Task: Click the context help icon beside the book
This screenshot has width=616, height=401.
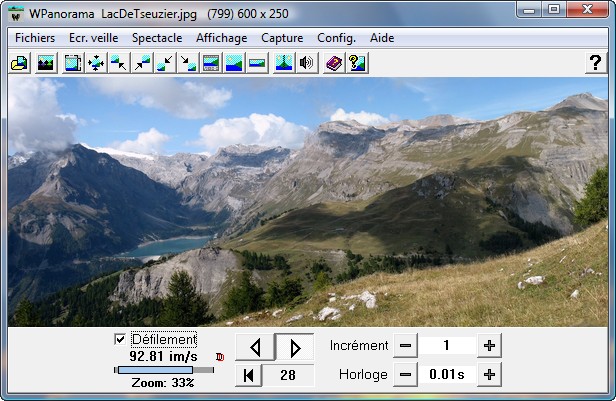Action: (356, 63)
